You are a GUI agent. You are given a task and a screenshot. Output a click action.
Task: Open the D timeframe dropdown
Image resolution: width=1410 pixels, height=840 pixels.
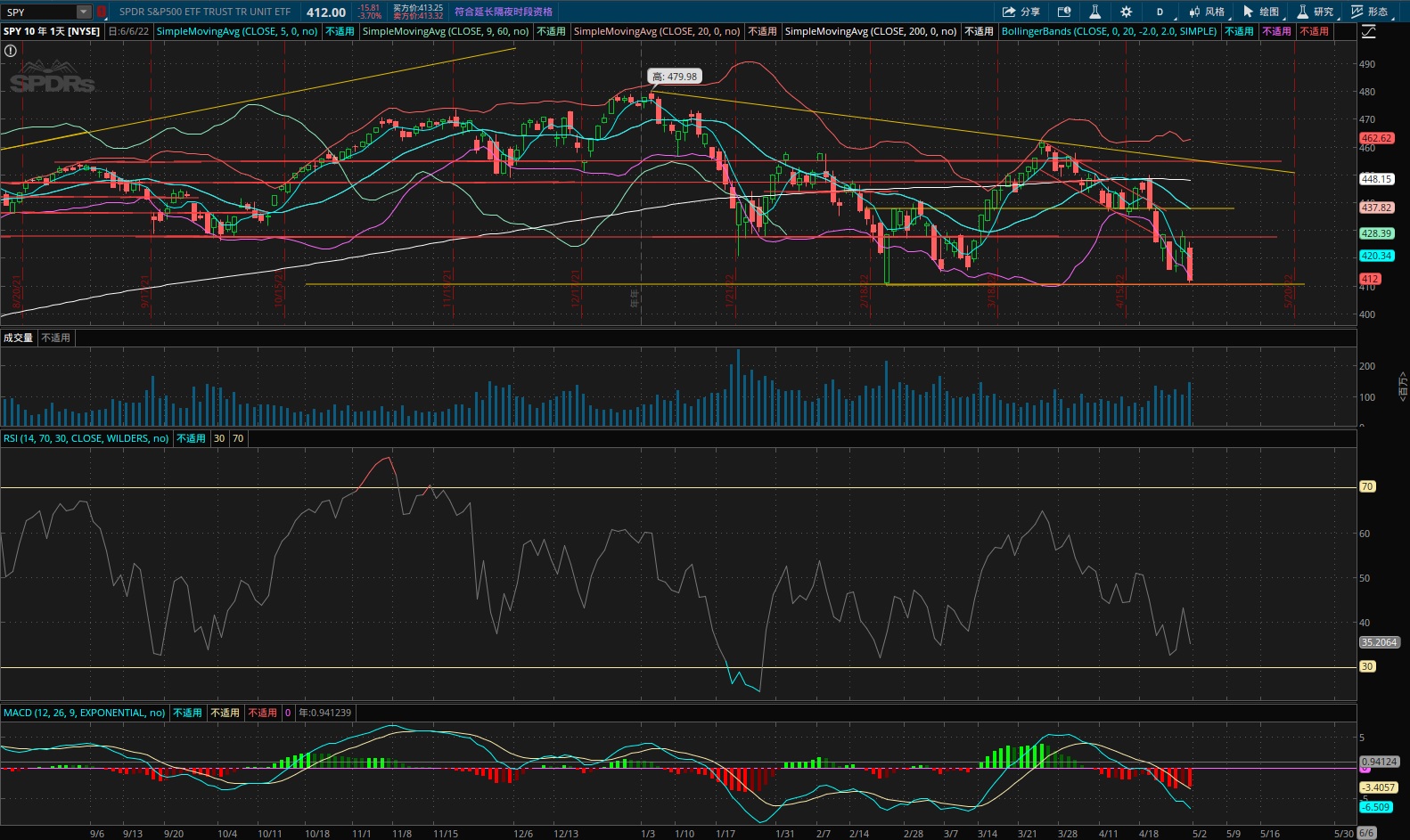[1160, 12]
